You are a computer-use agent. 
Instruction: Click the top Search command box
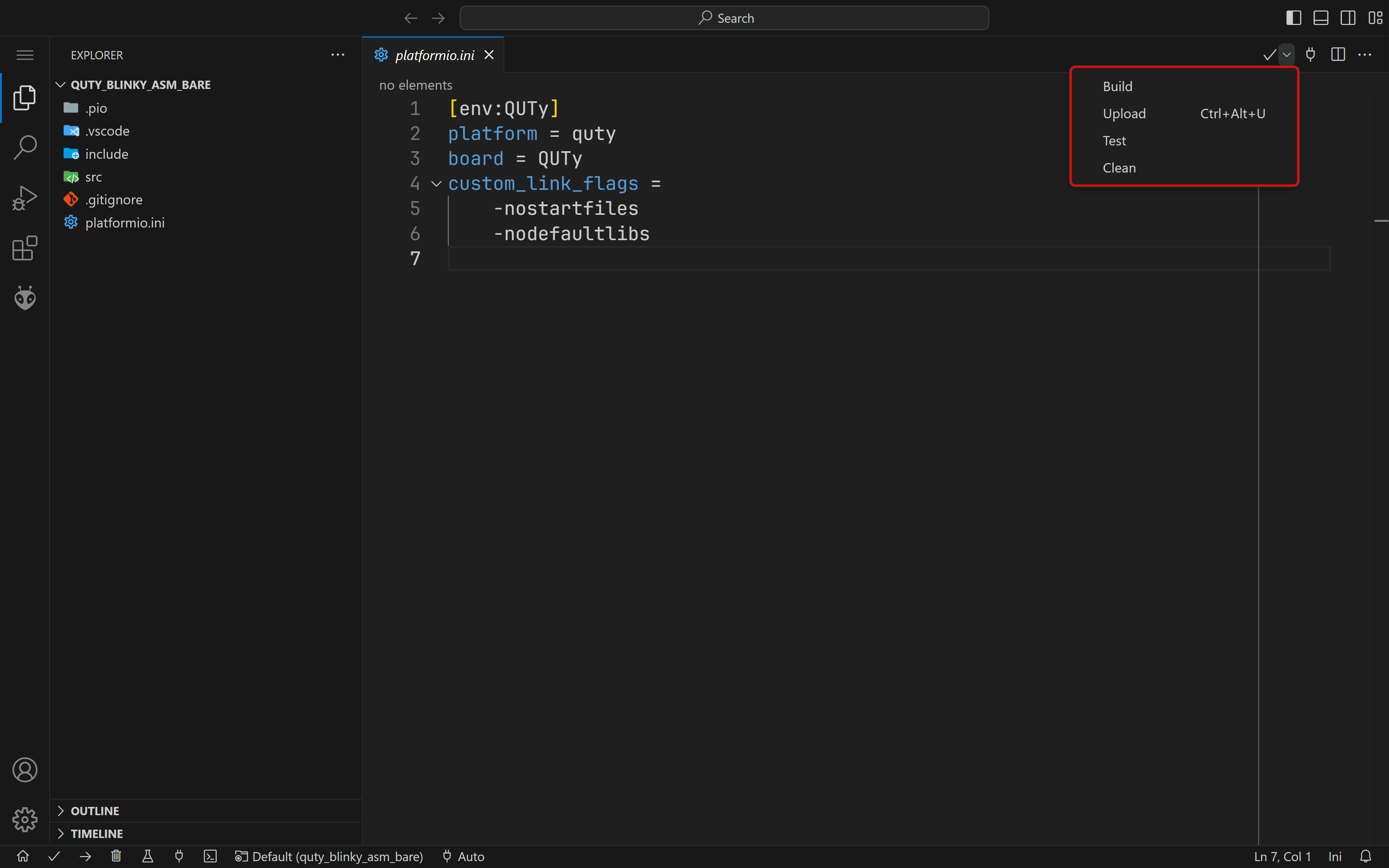click(724, 18)
